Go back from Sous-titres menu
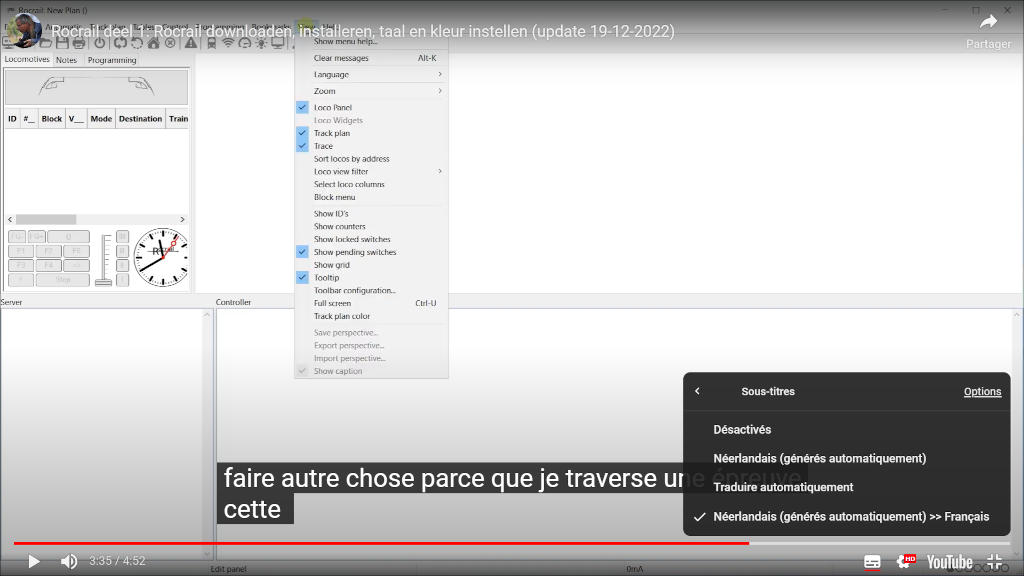The width and height of the screenshot is (1024, 576). click(x=697, y=391)
